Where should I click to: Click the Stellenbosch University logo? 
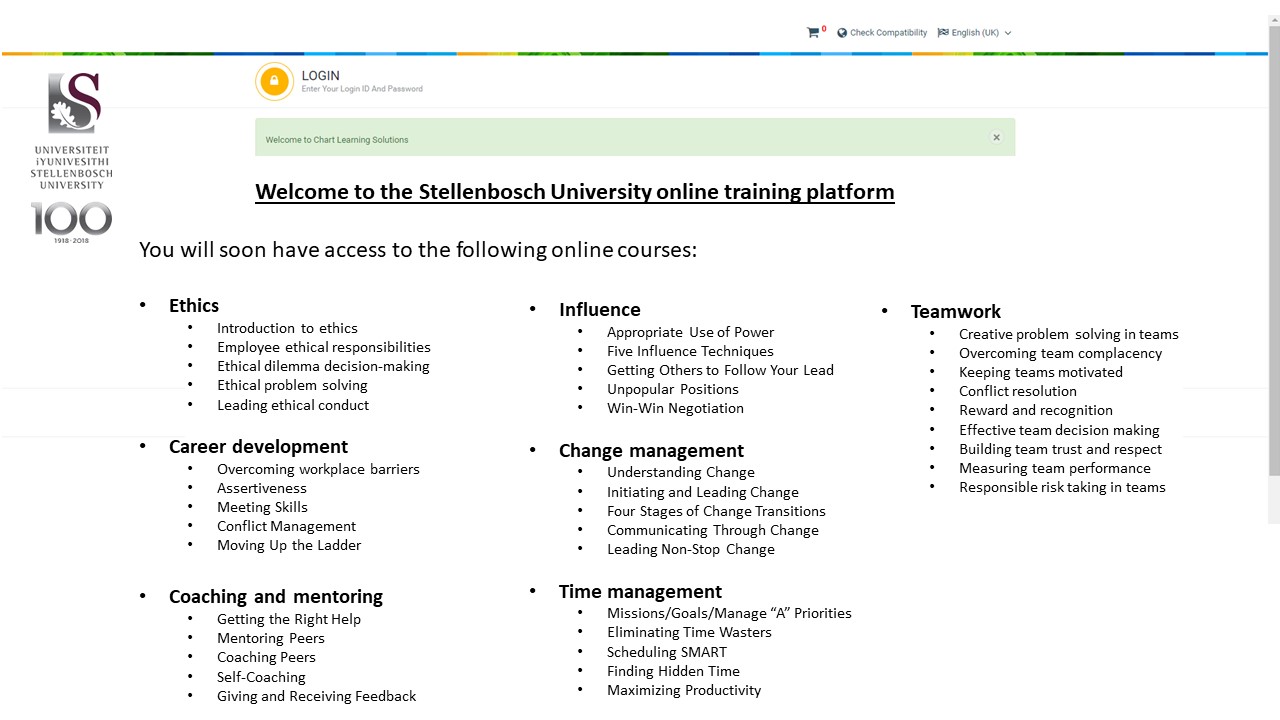[x=72, y=130]
